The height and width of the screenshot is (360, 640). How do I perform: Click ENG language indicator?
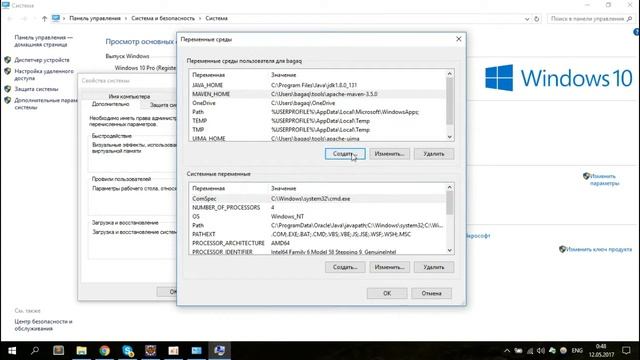(577, 351)
